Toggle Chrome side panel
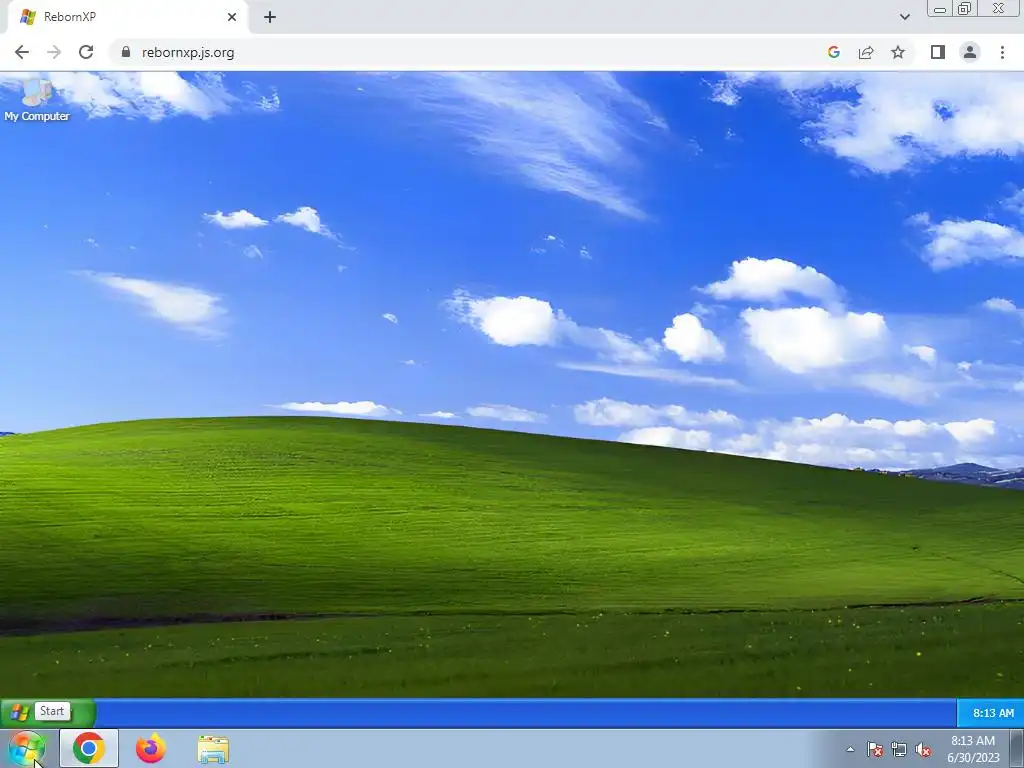Viewport: 1024px width, 768px height. [x=938, y=52]
